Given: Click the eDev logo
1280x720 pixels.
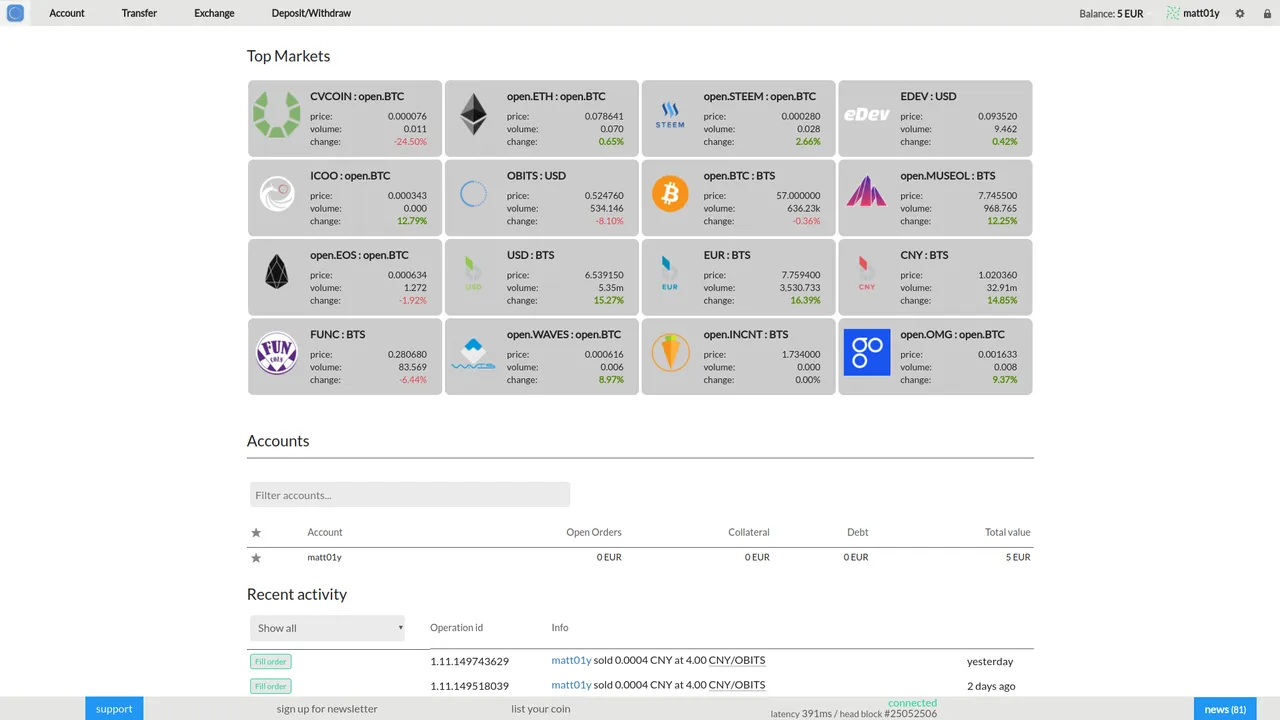Looking at the screenshot, I should (867, 114).
